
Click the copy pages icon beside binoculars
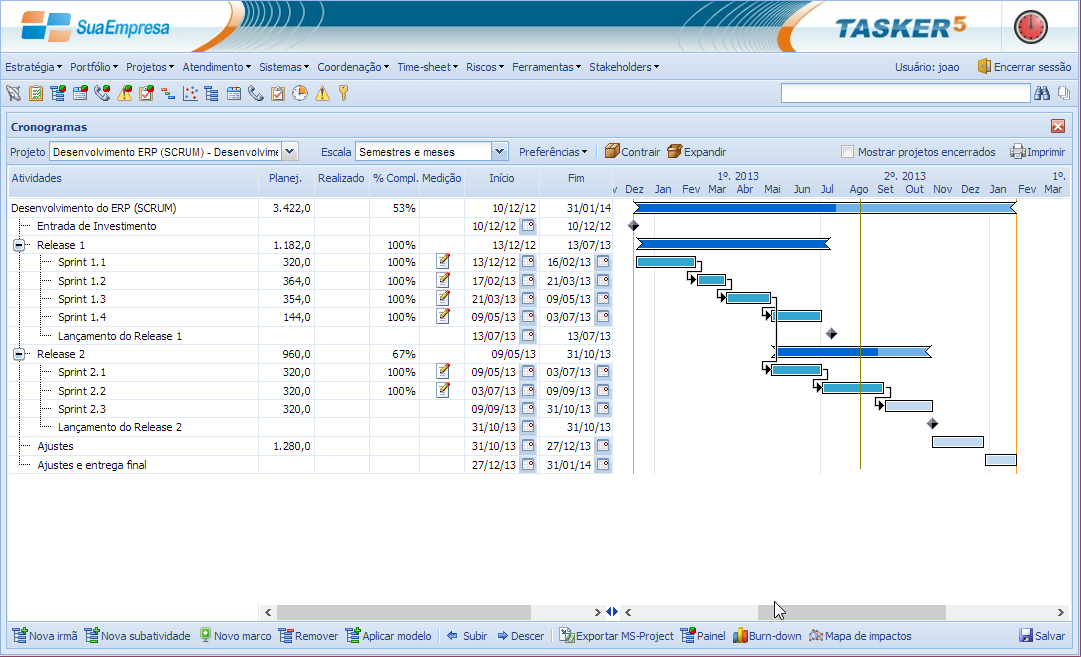[x=1064, y=93]
